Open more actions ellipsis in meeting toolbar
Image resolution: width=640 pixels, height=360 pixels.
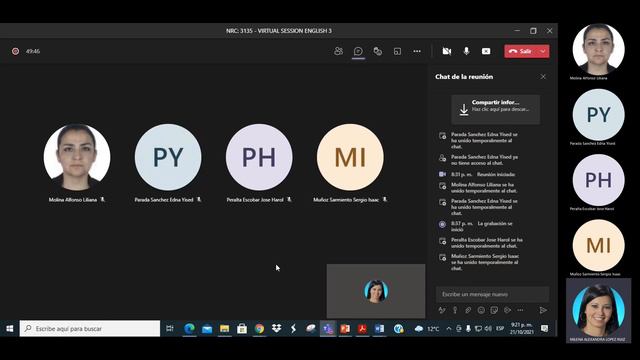[417, 51]
